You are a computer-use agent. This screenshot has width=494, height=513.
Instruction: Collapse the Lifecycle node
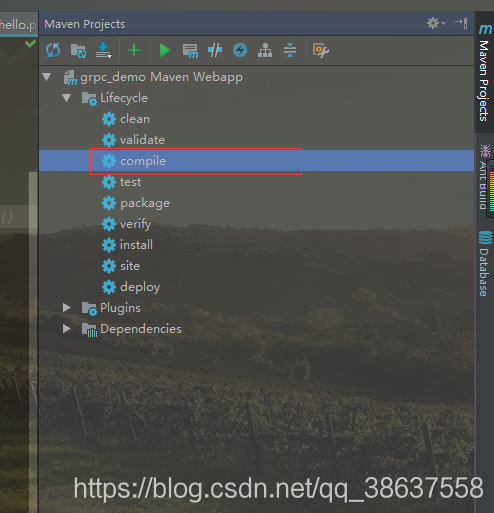[x=67, y=98]
